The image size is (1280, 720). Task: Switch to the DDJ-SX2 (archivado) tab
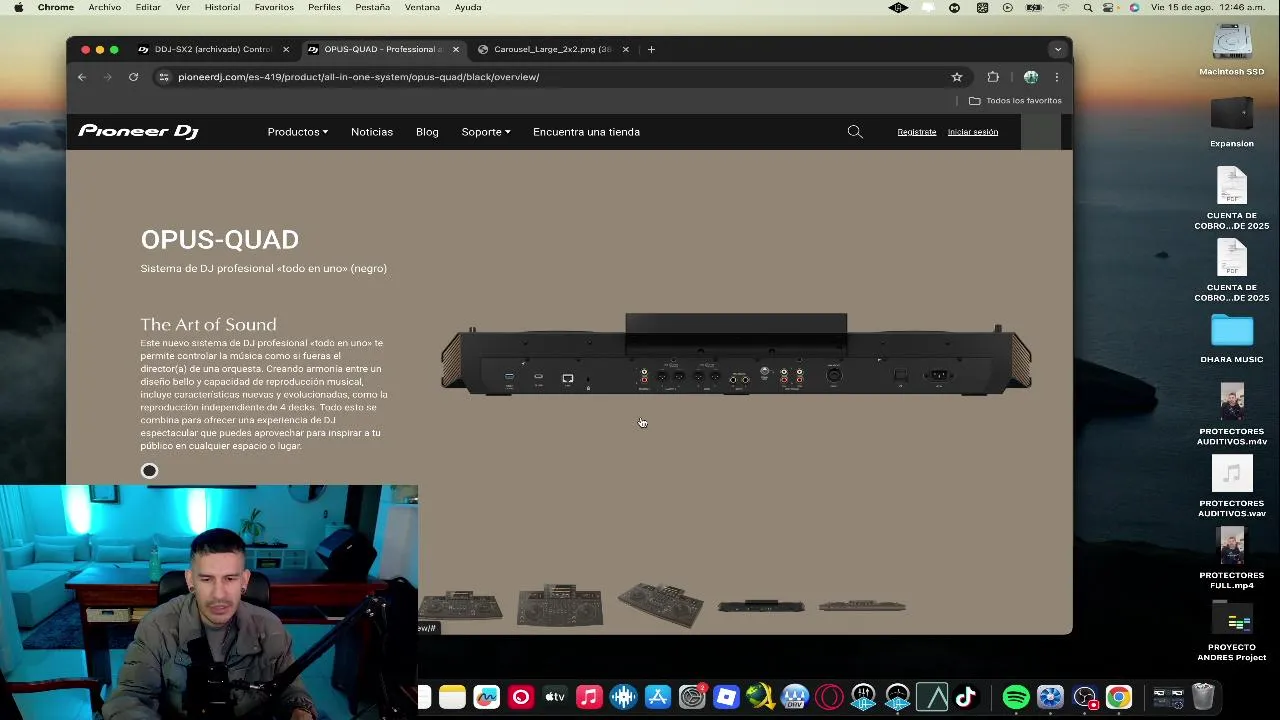click(213, 49)
